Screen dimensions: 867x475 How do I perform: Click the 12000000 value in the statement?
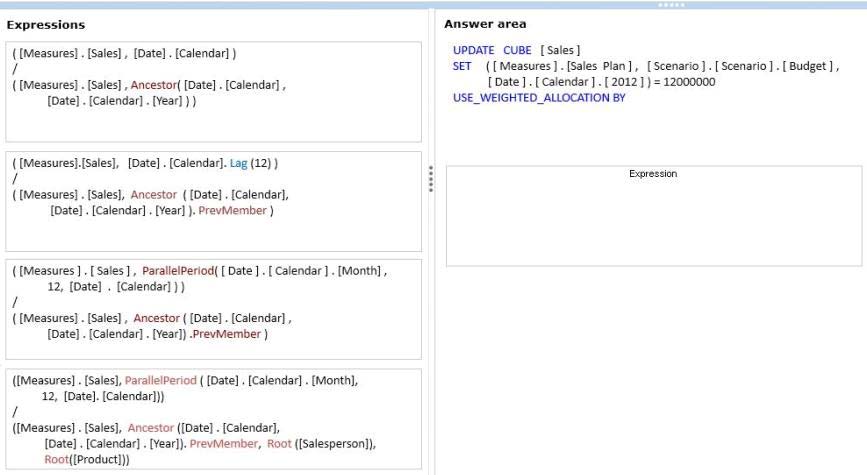(x=689, y=82)
